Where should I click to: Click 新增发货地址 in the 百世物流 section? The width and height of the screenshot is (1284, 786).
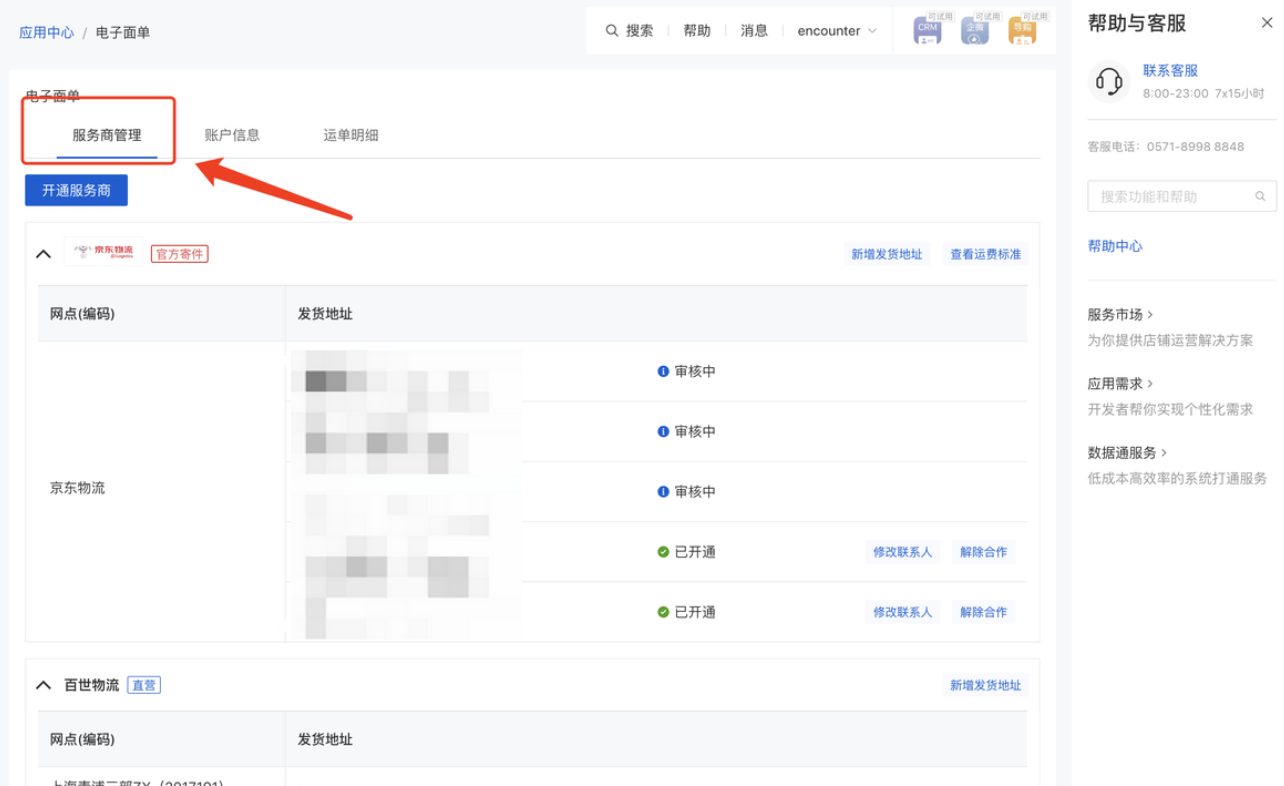(985, 685)
